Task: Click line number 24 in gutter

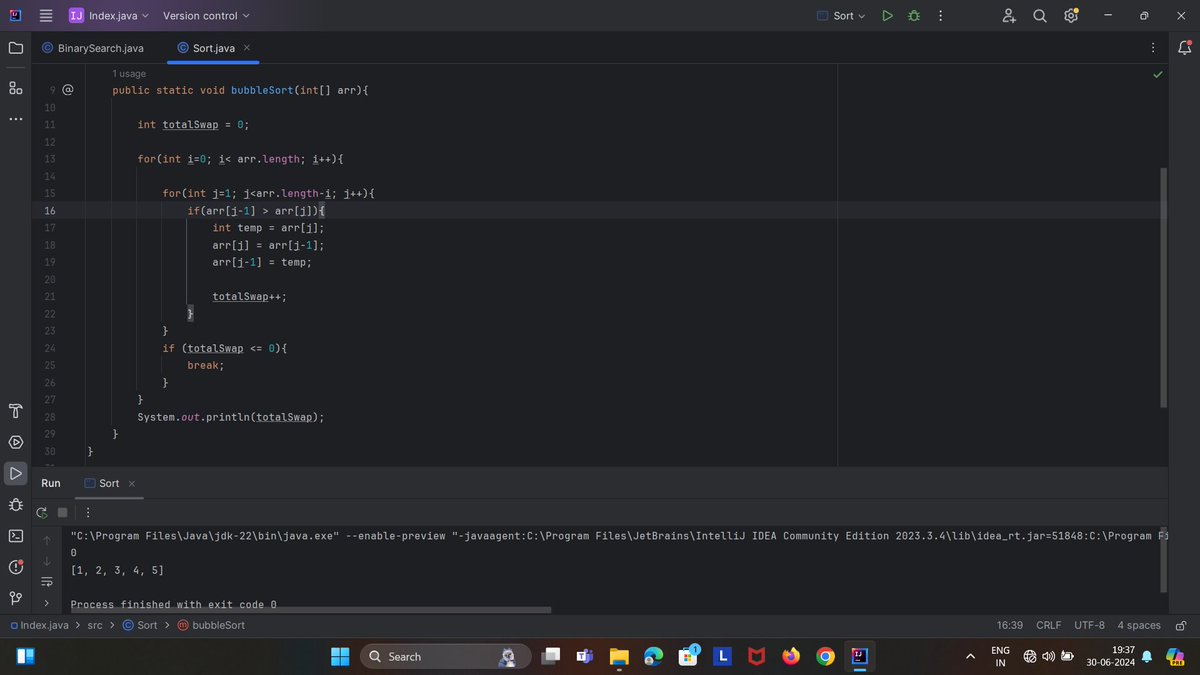Action: [x=50, y=348]
